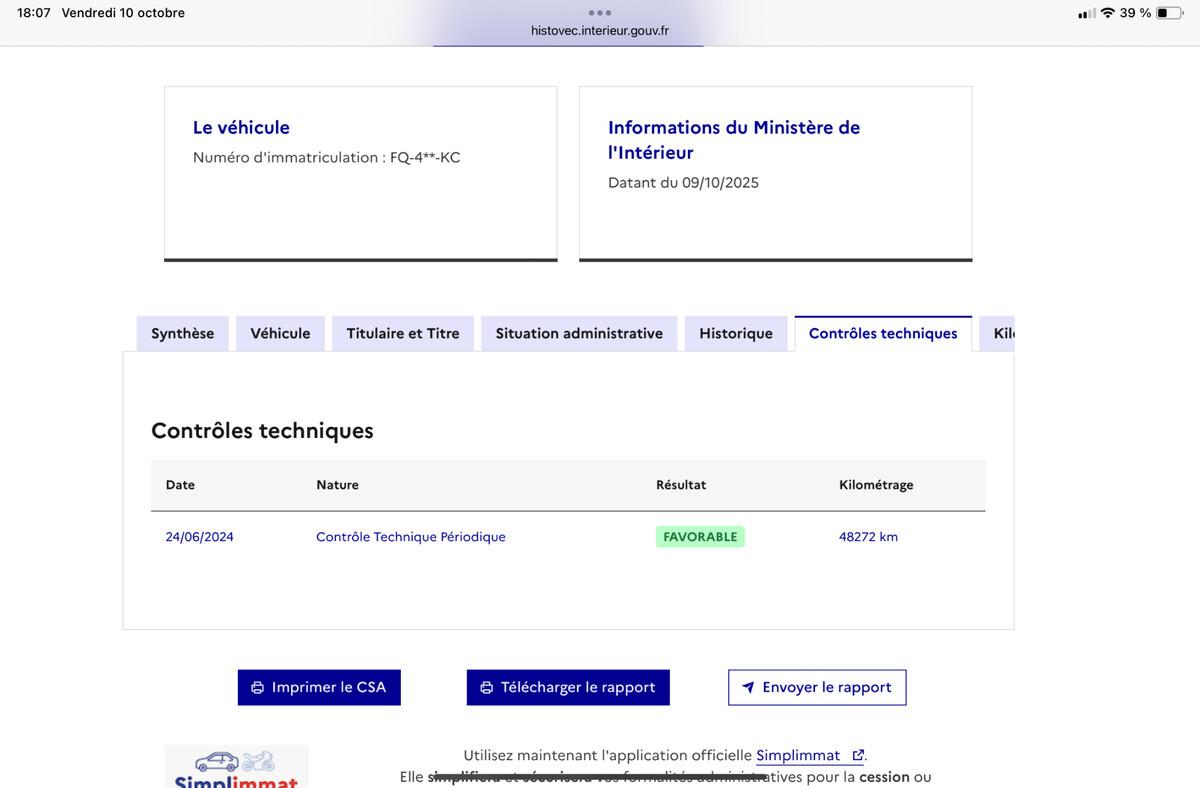The width and height of the screenshot is (1200, 788).
Task: Open the Synthèse tab
Action: (x=182, y=334)
